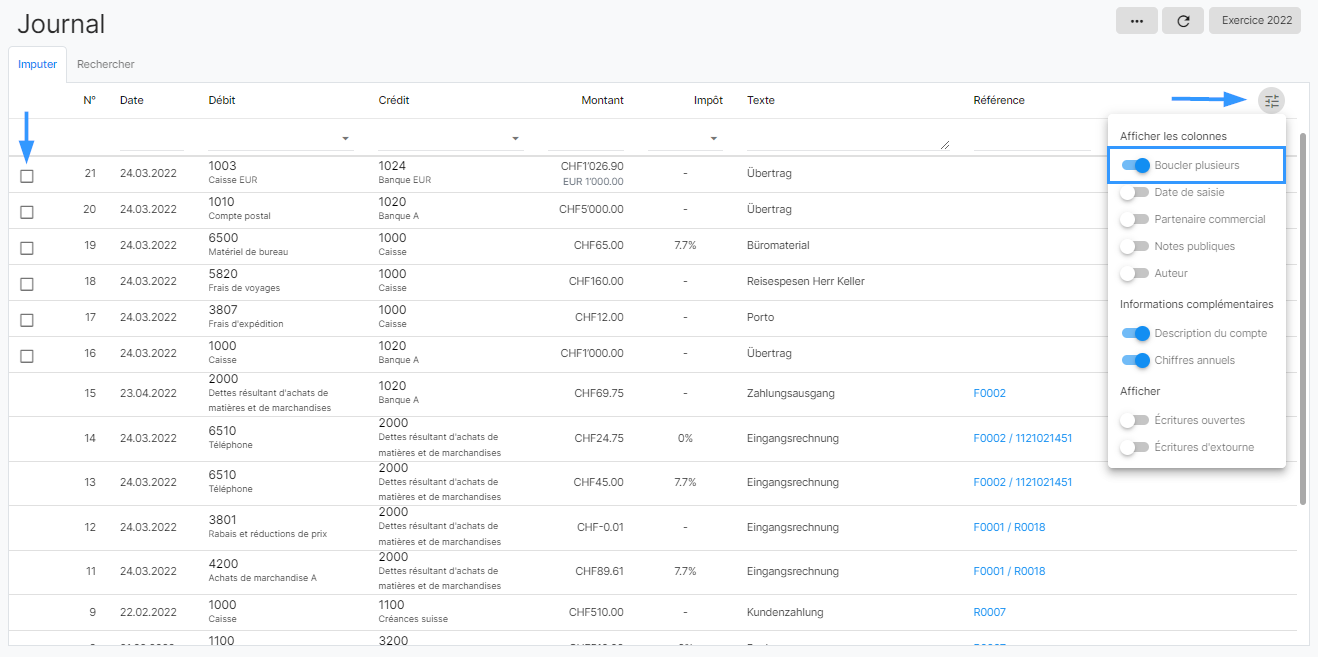Click debit account 1010 Compte postal
The height and width of the screenshot is (657, 1318).
click(239, 208)
